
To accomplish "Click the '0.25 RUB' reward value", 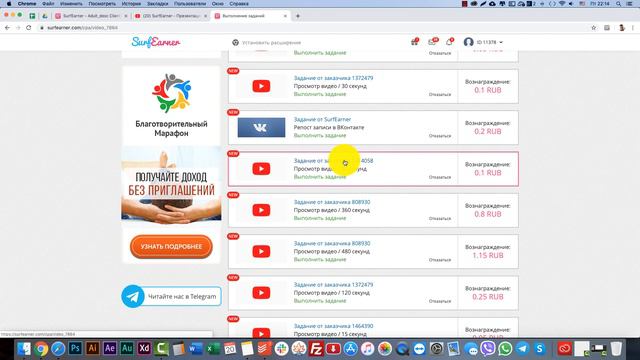I will pyautogui.click(x=488, y=297).
